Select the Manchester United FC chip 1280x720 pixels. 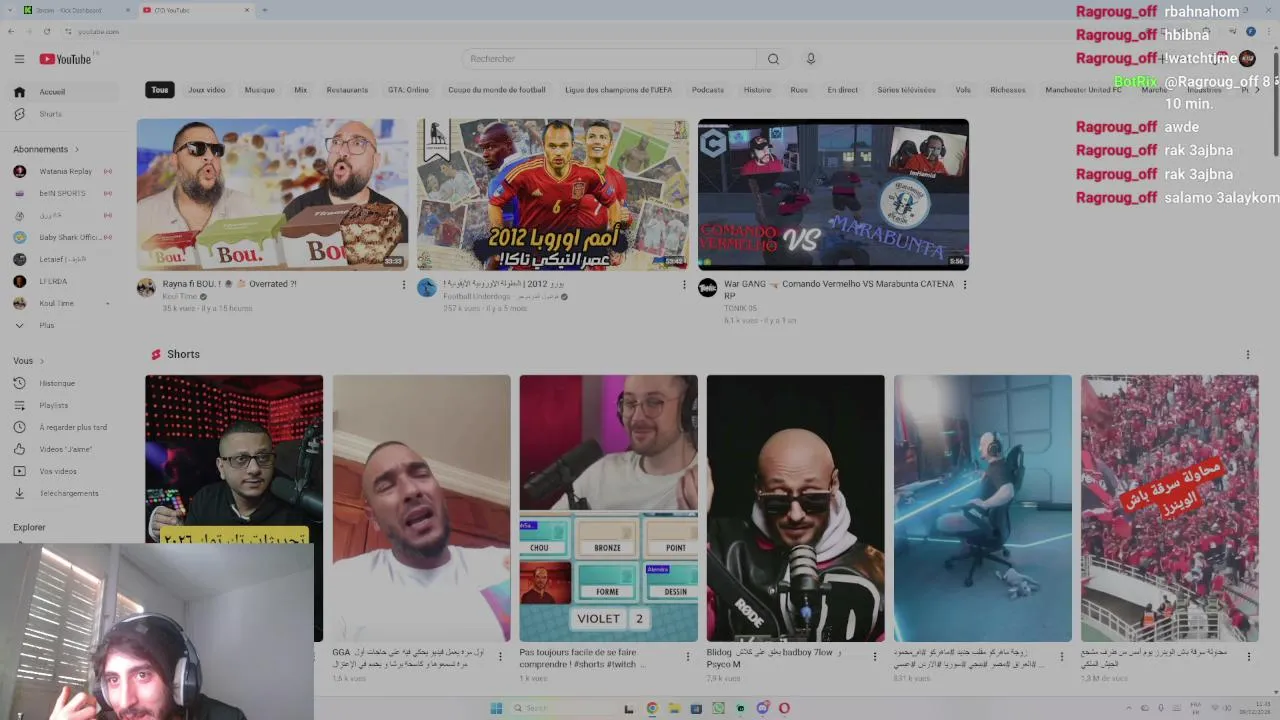click(x=1084, y=90)
